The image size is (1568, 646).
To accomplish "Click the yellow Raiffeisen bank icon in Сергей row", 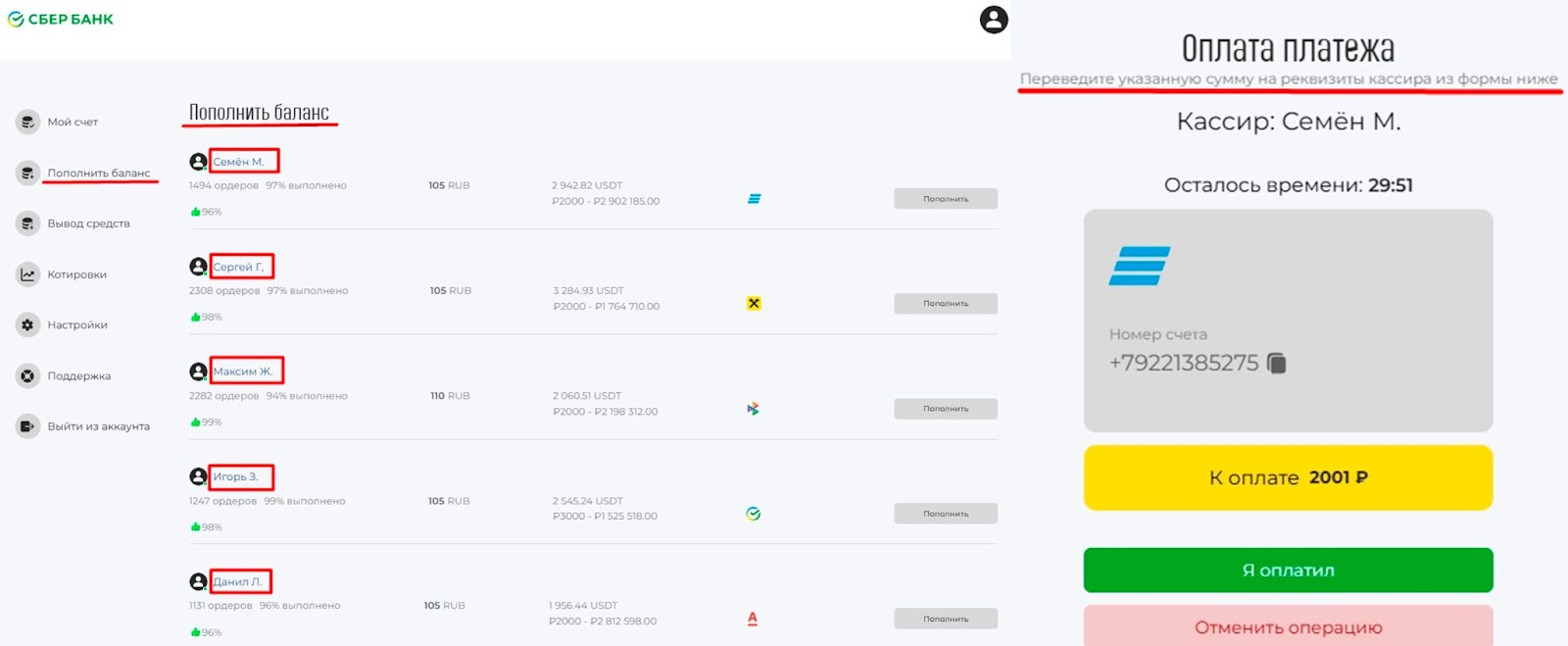I will tap(754, 304).
